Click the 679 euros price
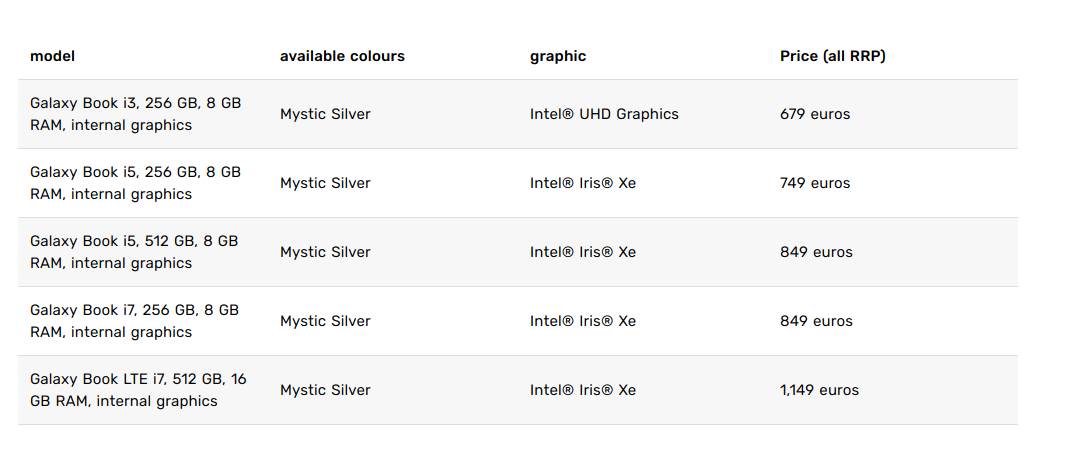 (x=815, y=114)
